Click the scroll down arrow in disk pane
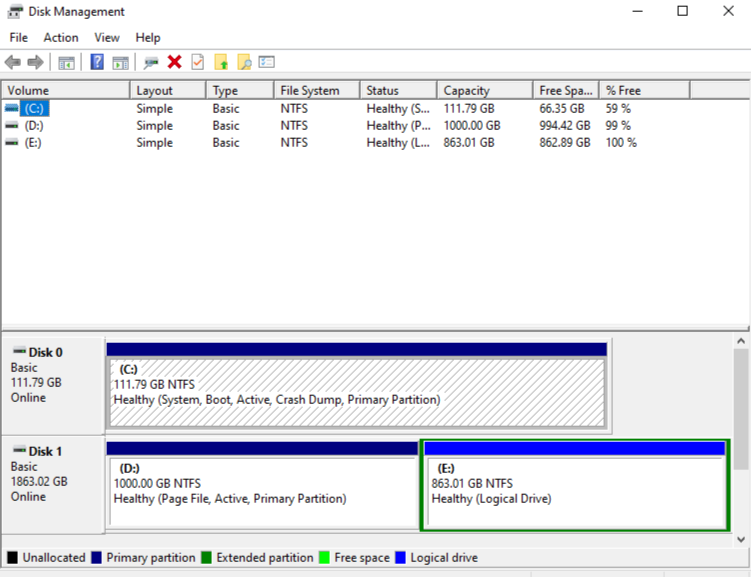The width and height of the screenshot is (751, 577). coord(741,539)
